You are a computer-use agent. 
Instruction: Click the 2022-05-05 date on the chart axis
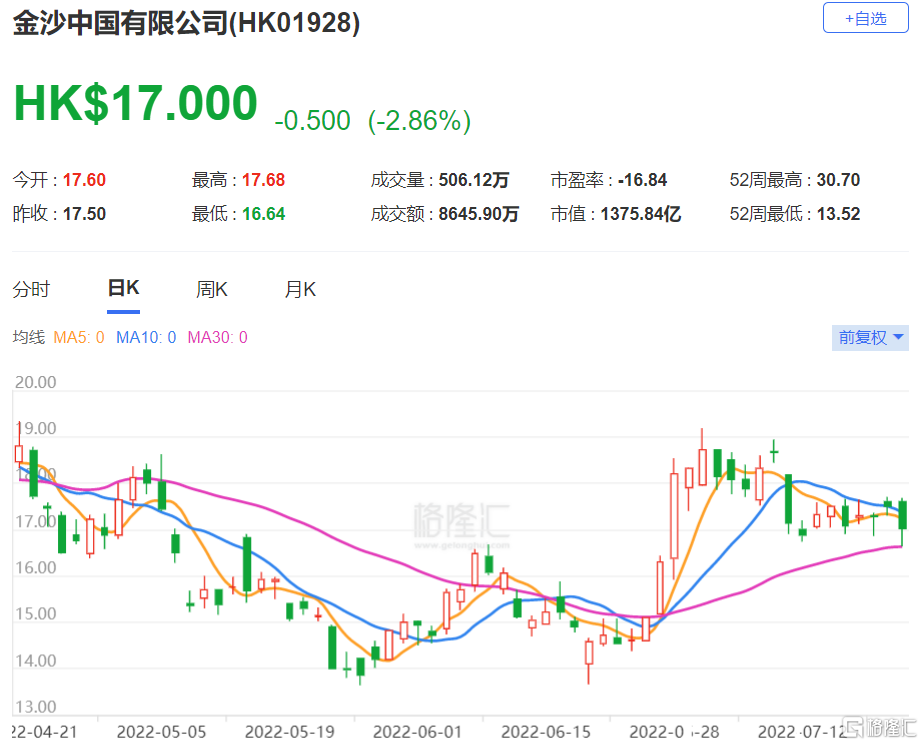161,732
